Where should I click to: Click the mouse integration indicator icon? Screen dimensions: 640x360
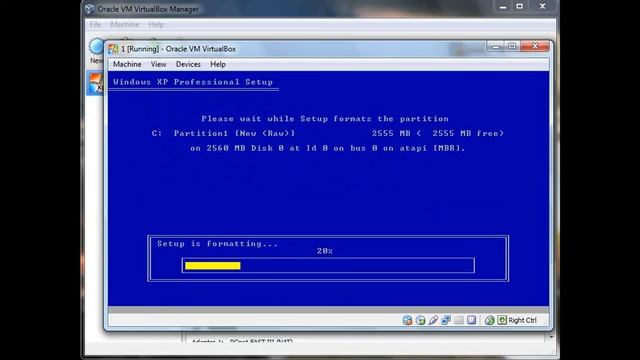489,320
